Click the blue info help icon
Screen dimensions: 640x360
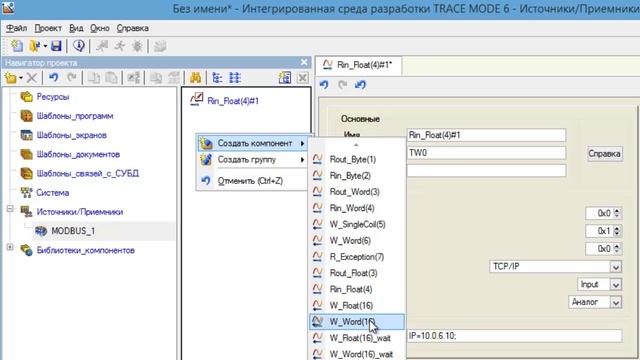[78, 46]
